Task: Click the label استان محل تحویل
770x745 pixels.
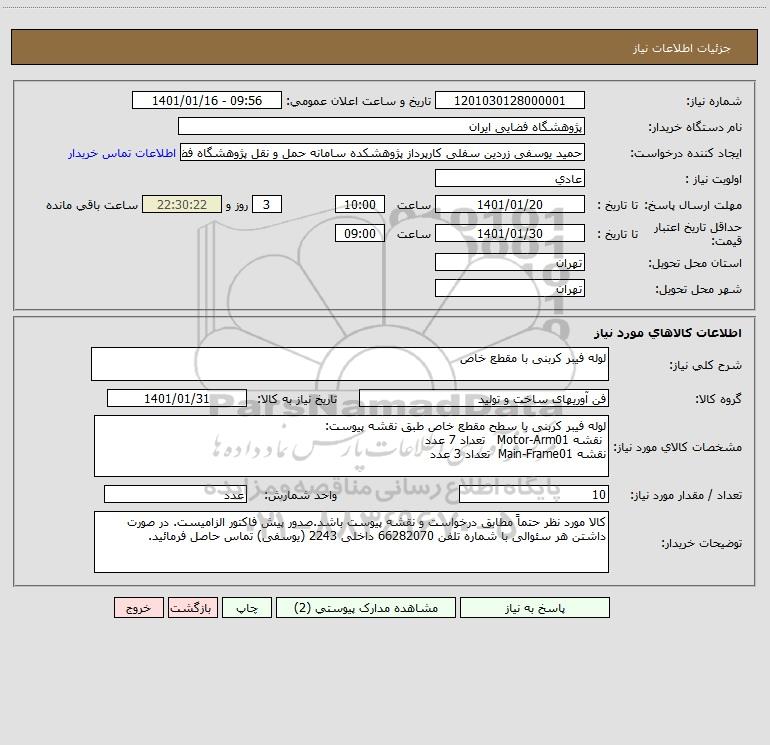Action: click(x=695, y=264)
